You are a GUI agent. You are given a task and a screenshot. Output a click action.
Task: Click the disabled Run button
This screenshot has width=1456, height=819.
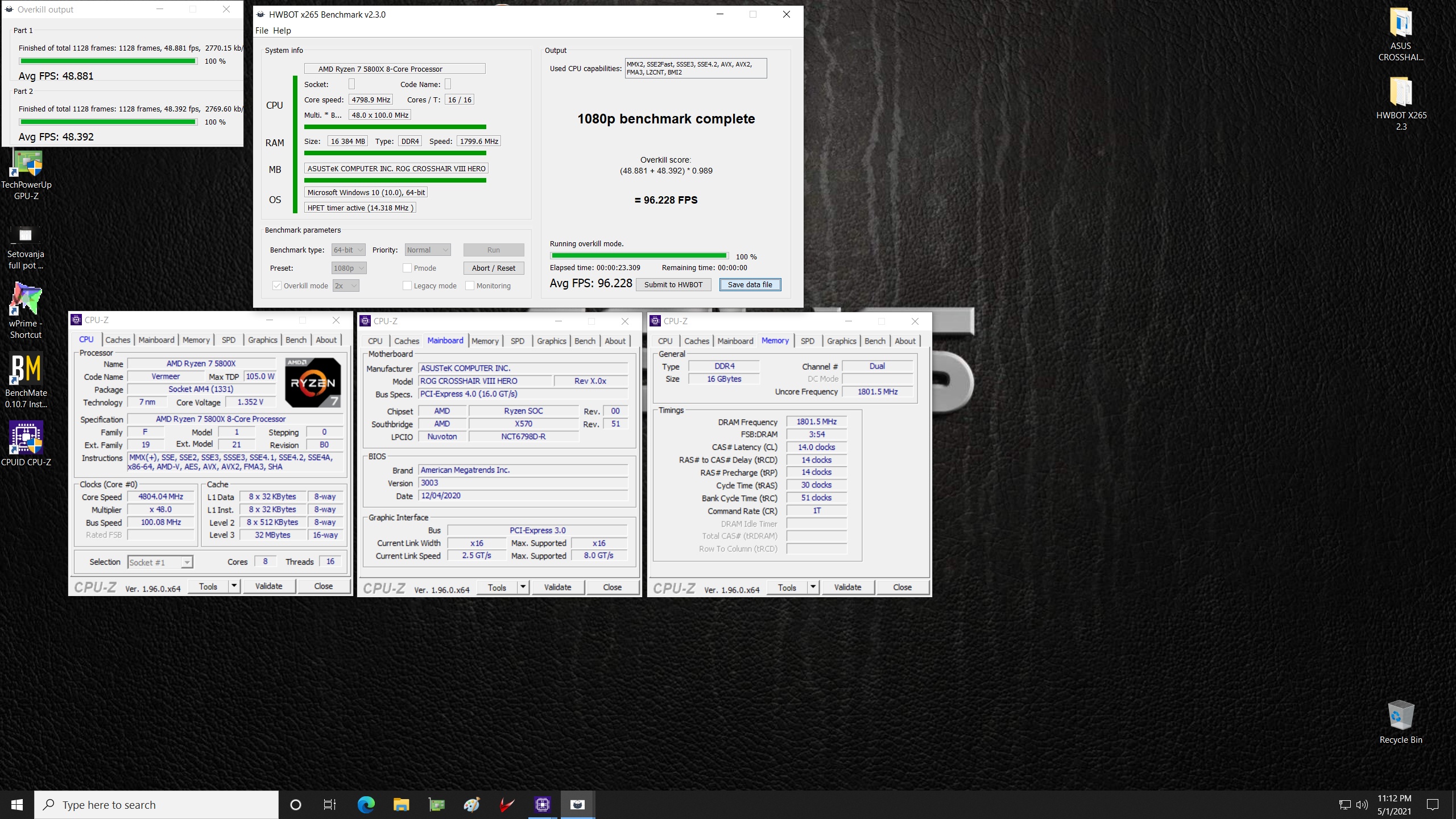point(493,250)
